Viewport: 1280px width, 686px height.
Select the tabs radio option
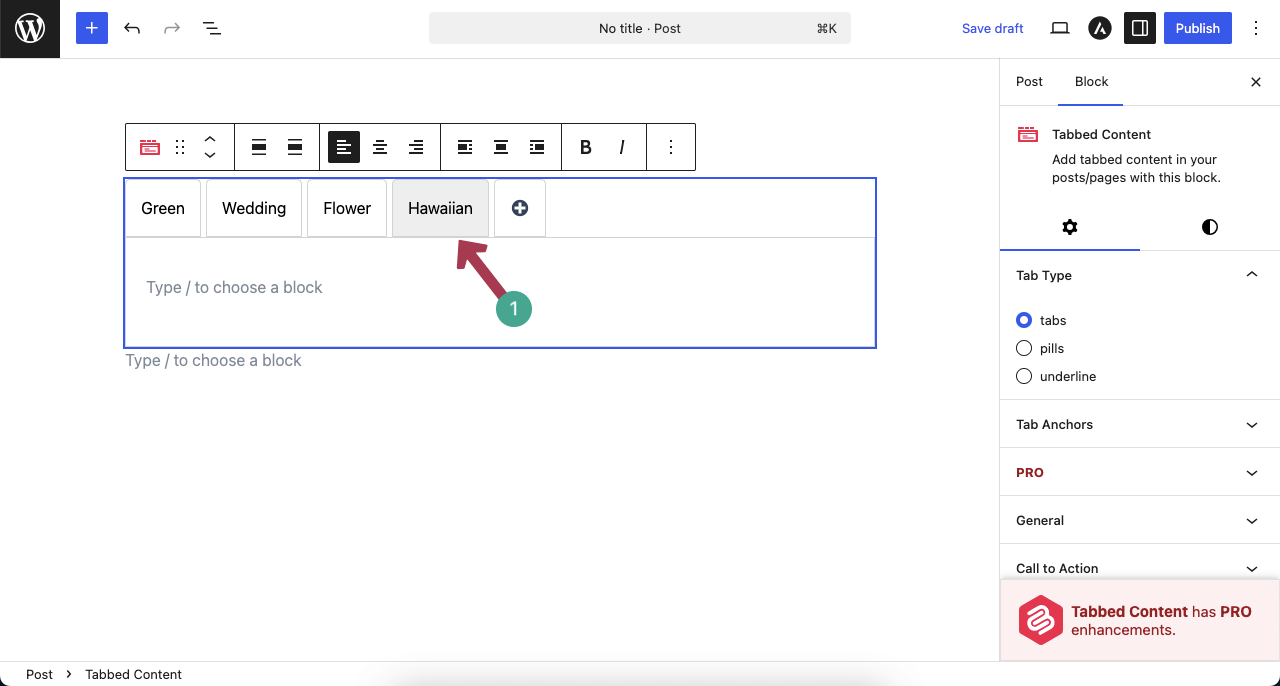1024,320
